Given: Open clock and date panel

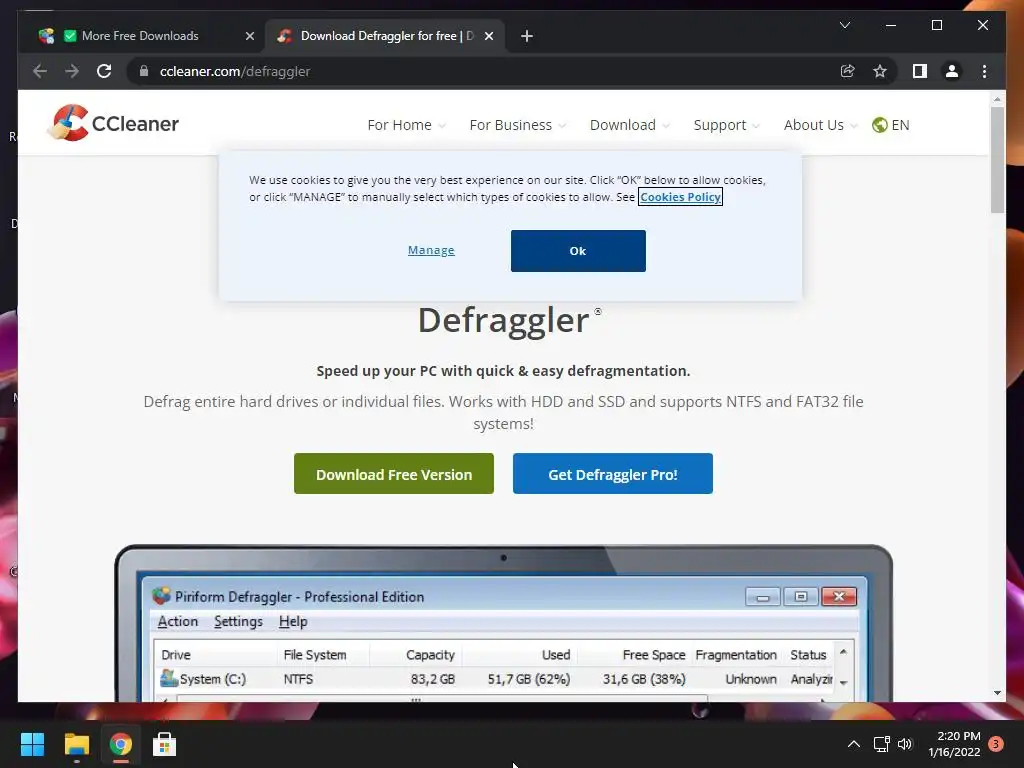Looking at the screenshot, I should [x=954, y=744].
